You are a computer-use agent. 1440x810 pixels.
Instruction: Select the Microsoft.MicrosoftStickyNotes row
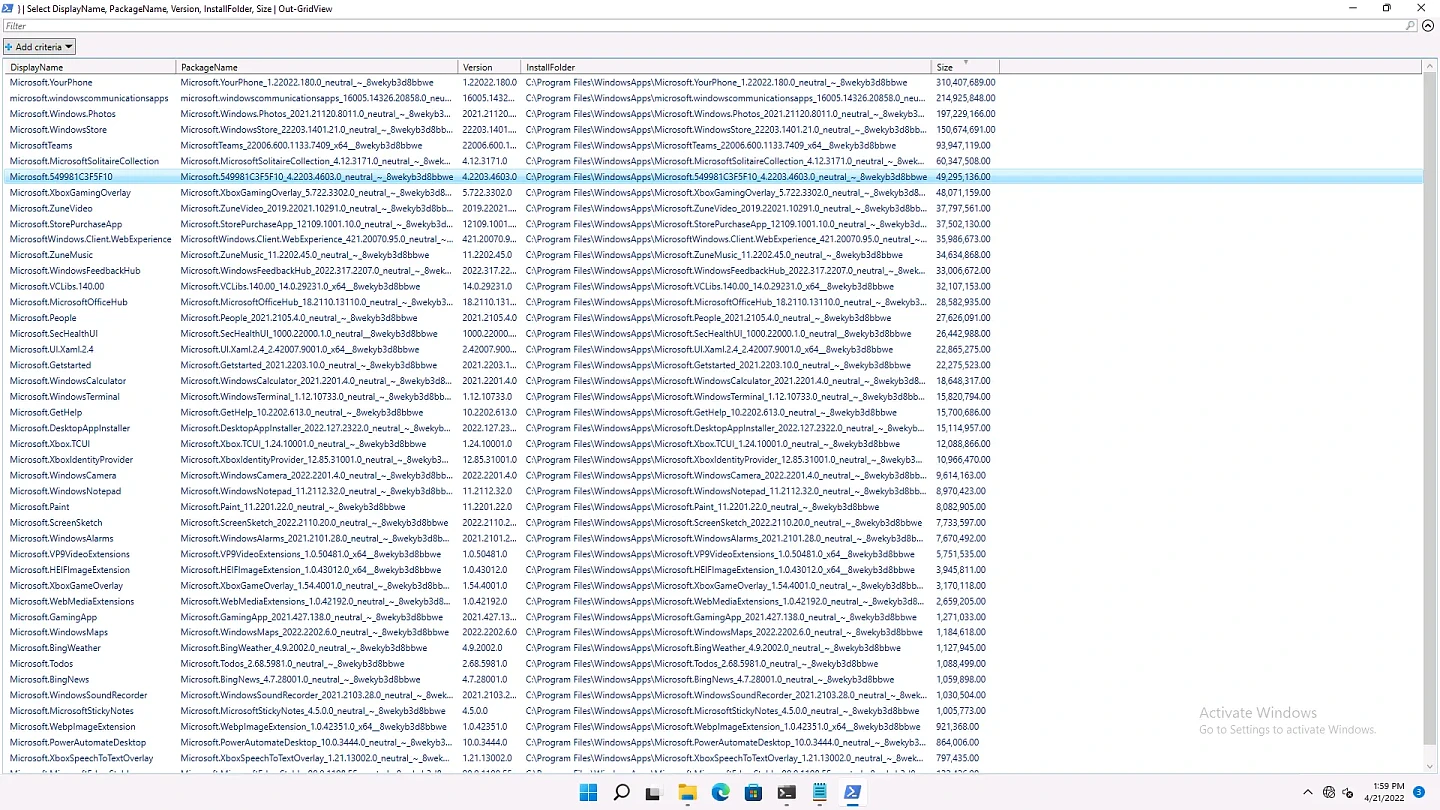tap(713, 711)
